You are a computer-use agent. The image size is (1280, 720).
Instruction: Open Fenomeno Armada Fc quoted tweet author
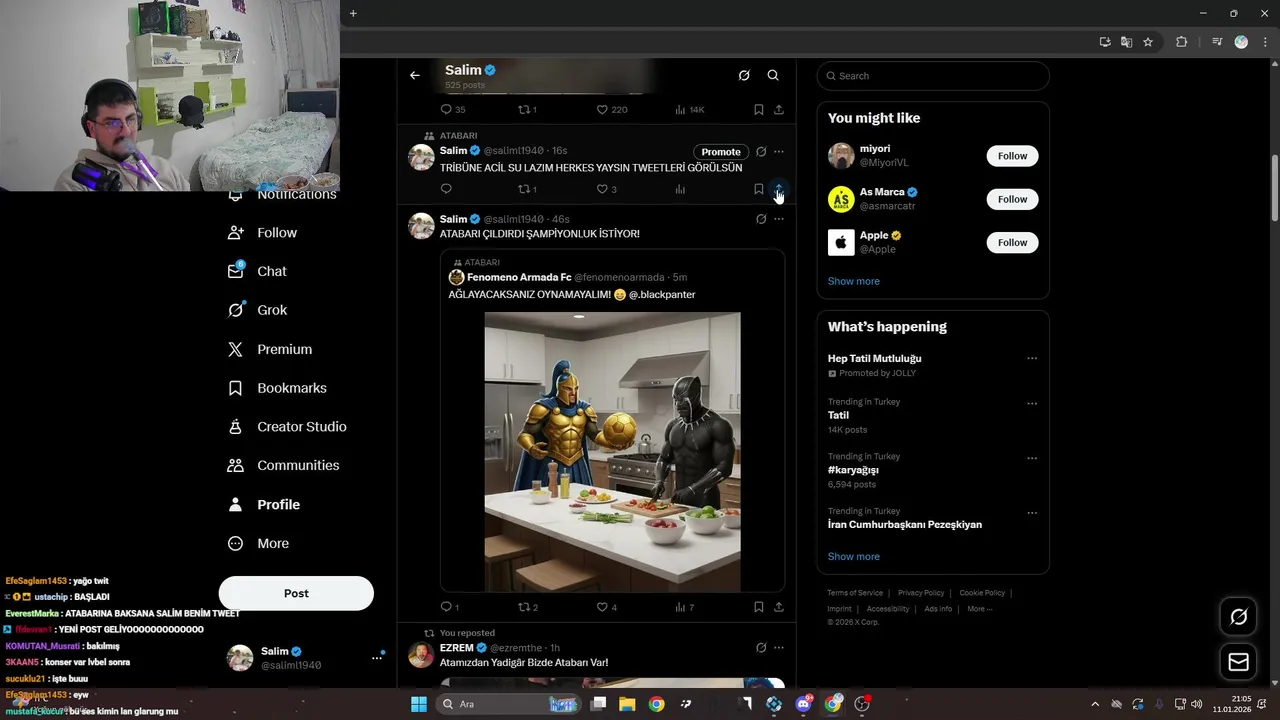tap(519, 277)
